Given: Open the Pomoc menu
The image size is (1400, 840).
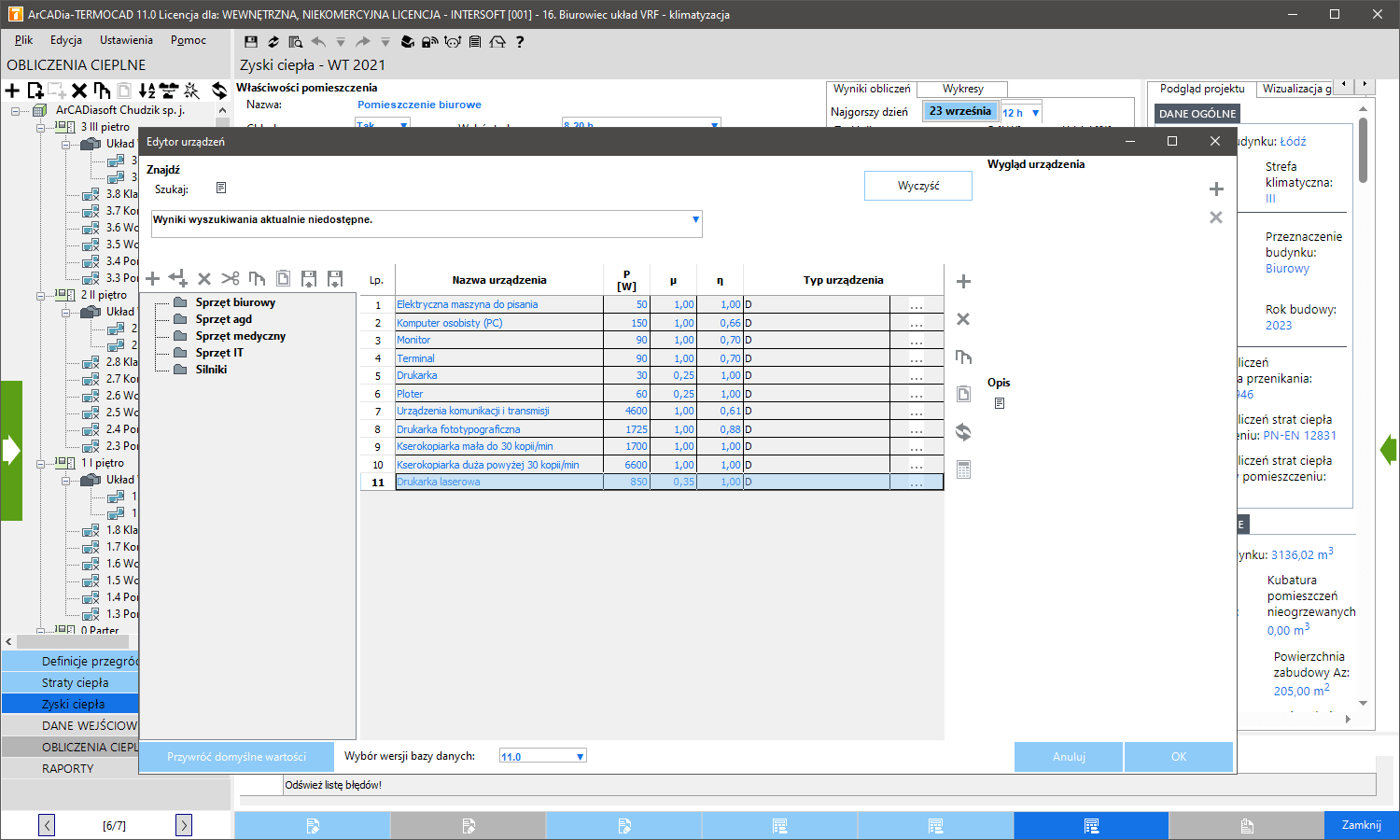Looking at the screenshot, I should 189,40.
